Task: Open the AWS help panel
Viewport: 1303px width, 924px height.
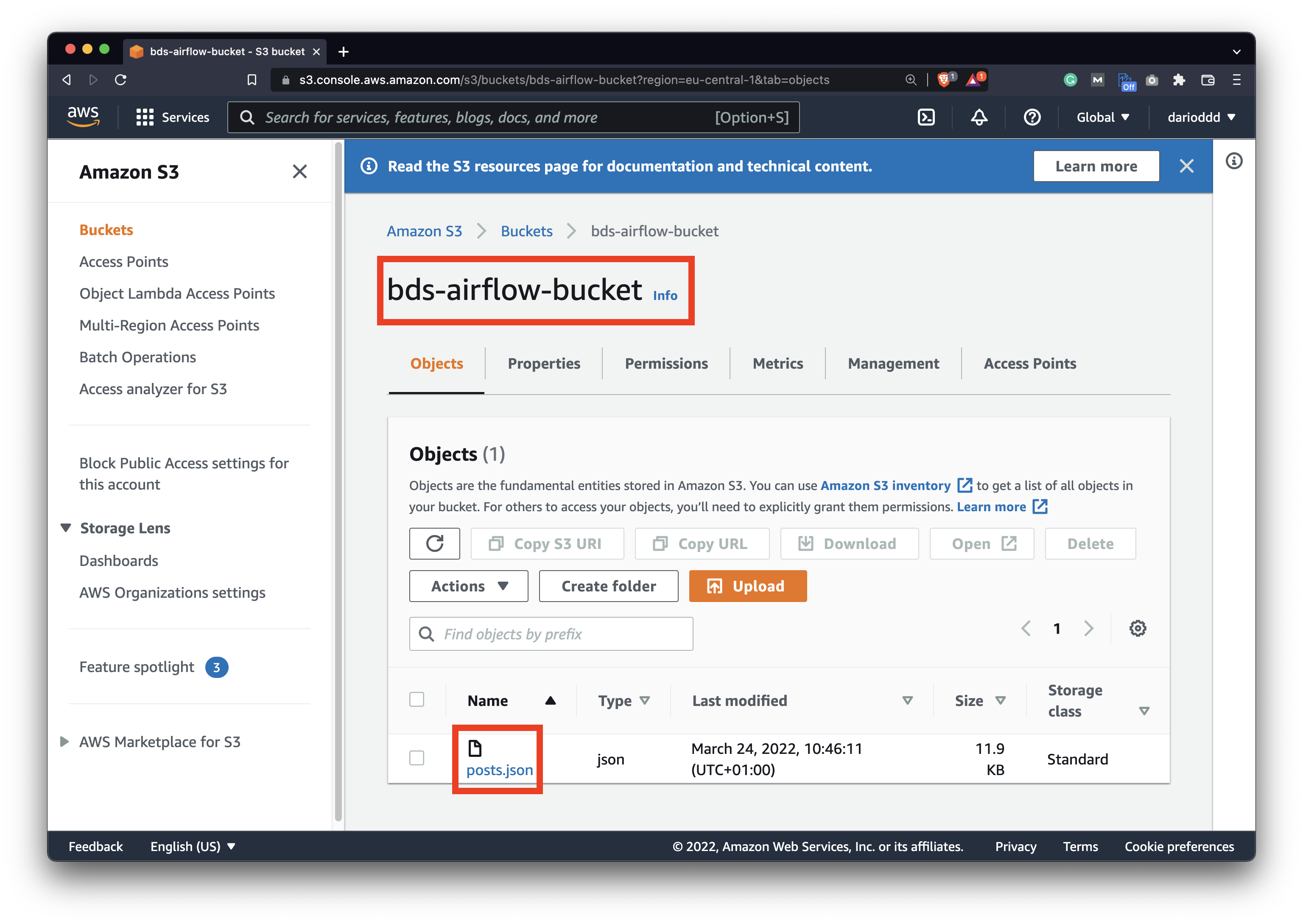Action: 1032,117
